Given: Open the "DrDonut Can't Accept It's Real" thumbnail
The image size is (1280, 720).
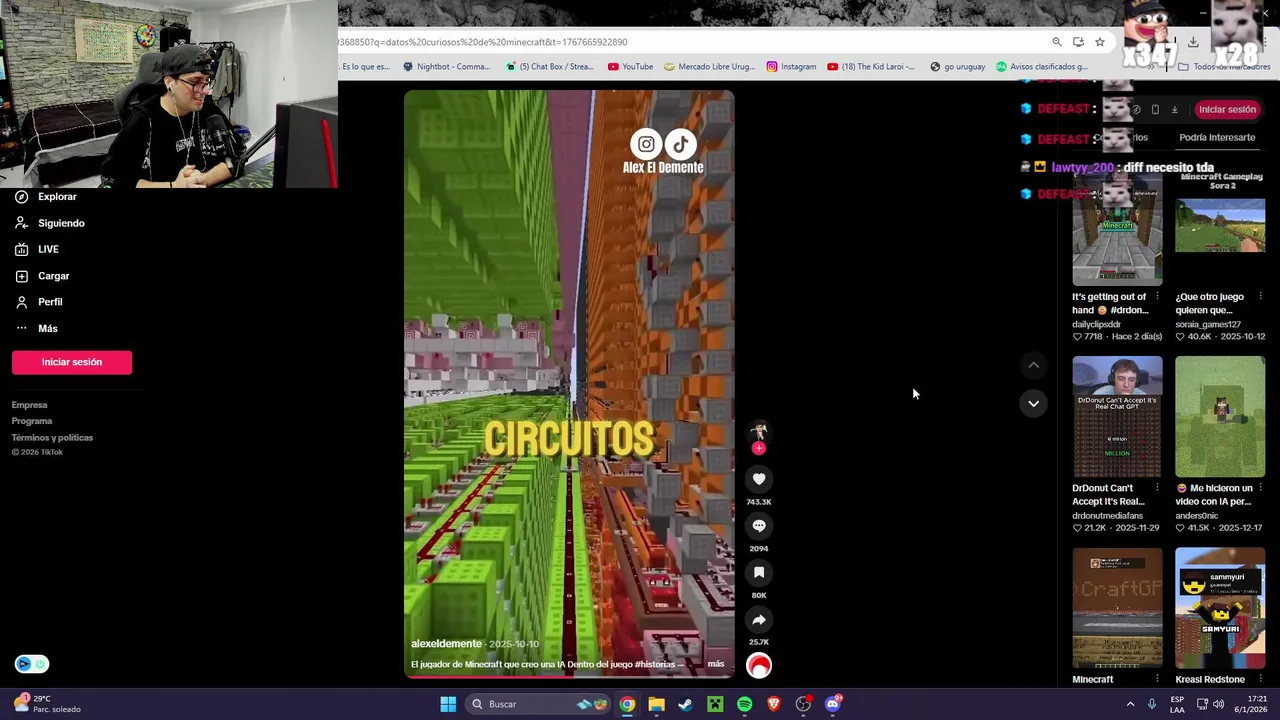Looking at the screenshot, I should (x=1117, y=417).
